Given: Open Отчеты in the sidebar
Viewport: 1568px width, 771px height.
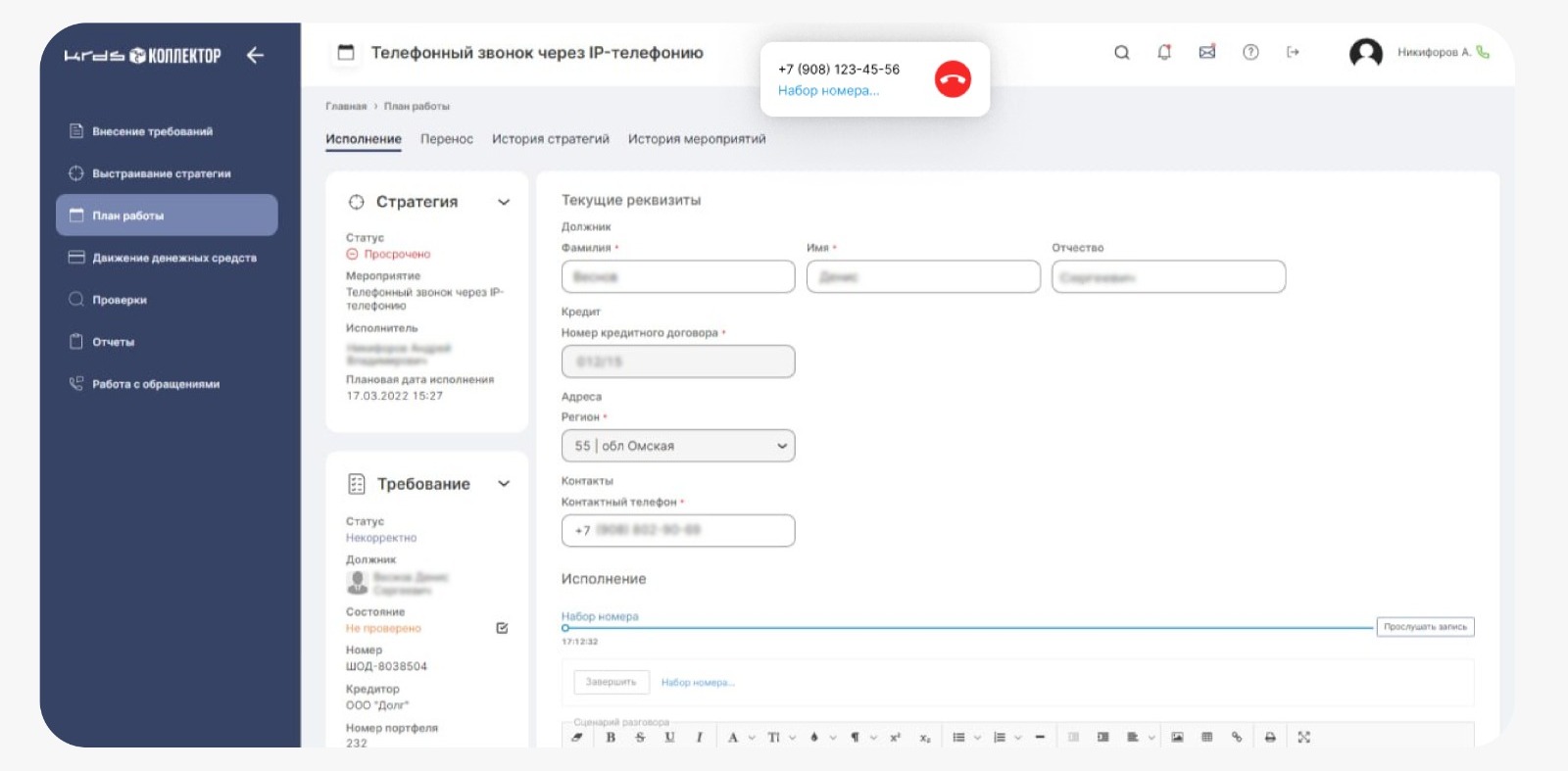Looking at the screenshot, I should point(114,342).
